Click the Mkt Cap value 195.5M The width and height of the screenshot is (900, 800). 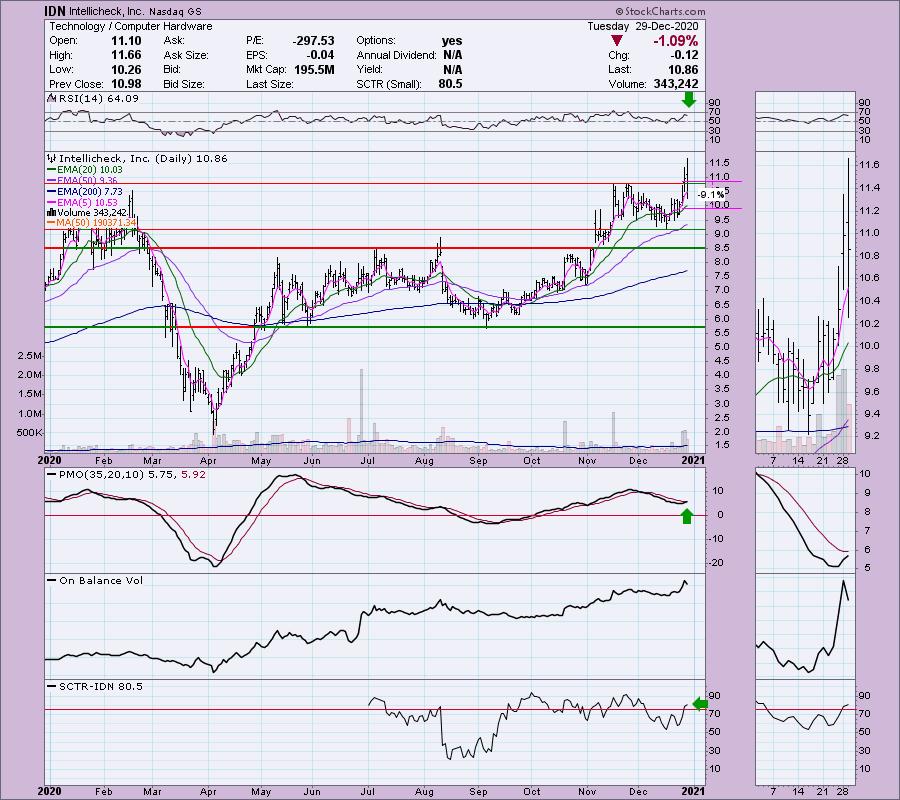[x=313, y=69]
